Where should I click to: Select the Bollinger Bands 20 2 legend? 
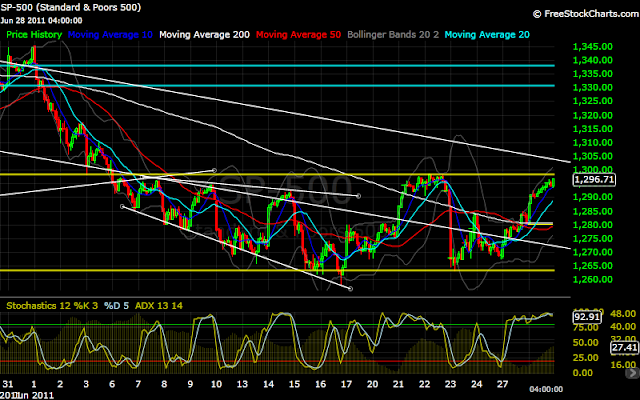tap(393, 35)
